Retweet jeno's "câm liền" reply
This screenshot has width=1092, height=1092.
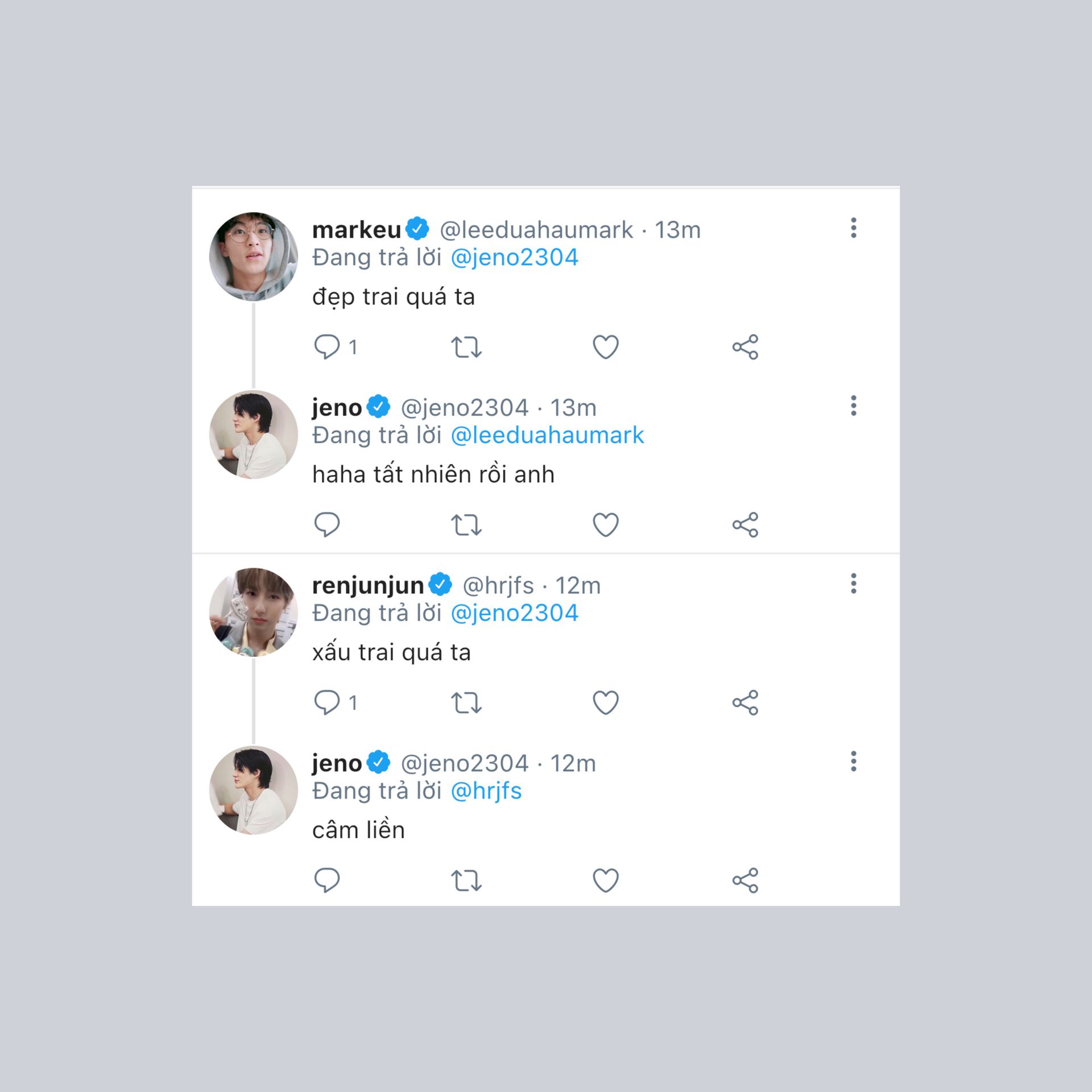pos(466,880)
